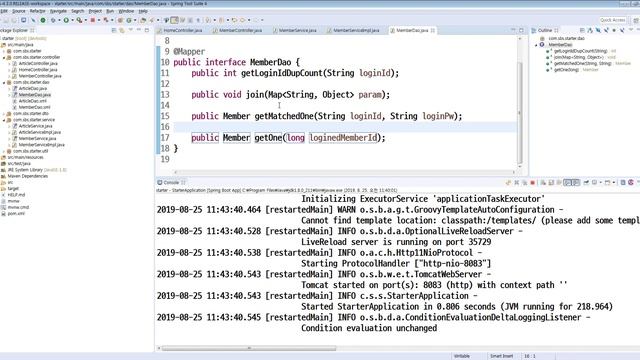The height and width of the screenshot is (360, 640).
Task: Select getOne(long) in the Outline
Action: [x=566, y=70]
